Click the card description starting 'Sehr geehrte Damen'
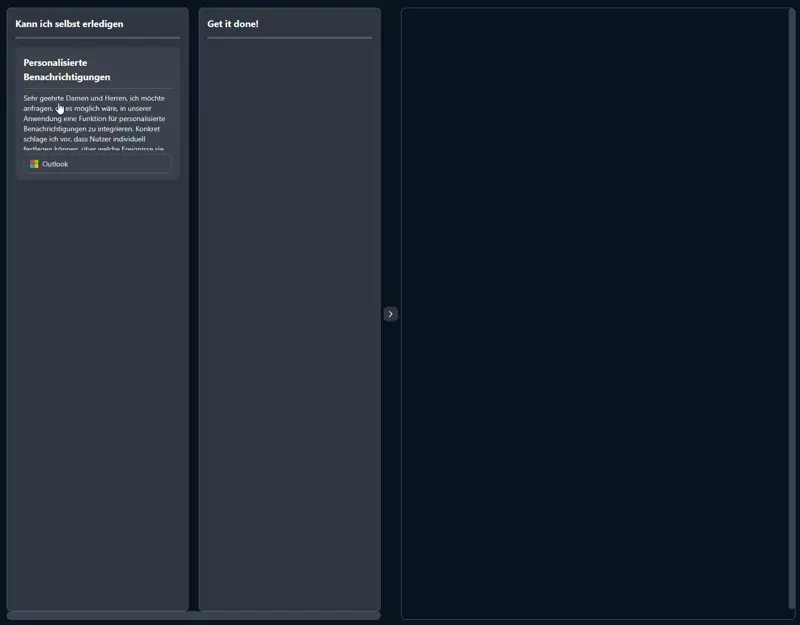The image size is (800, 625). (x=94, y=98)
